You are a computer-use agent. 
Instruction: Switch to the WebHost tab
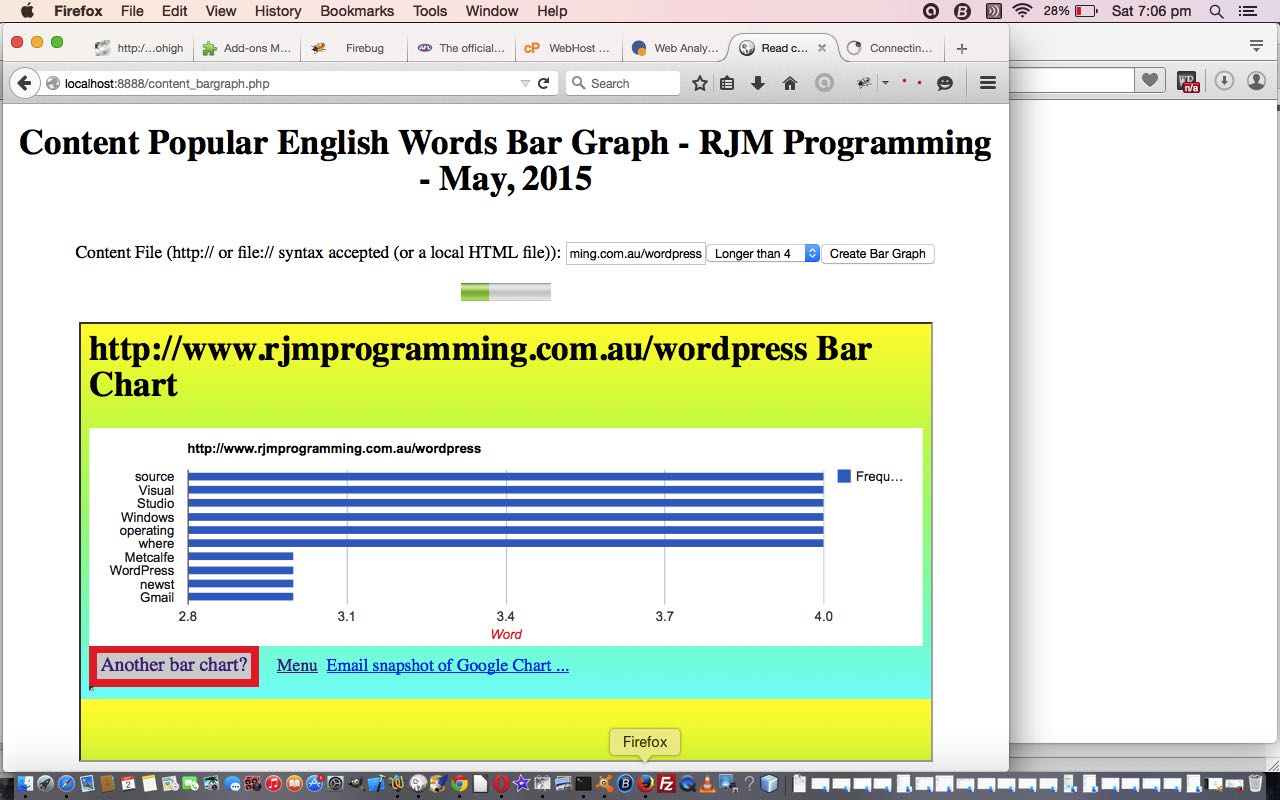(x=569, y=48)
